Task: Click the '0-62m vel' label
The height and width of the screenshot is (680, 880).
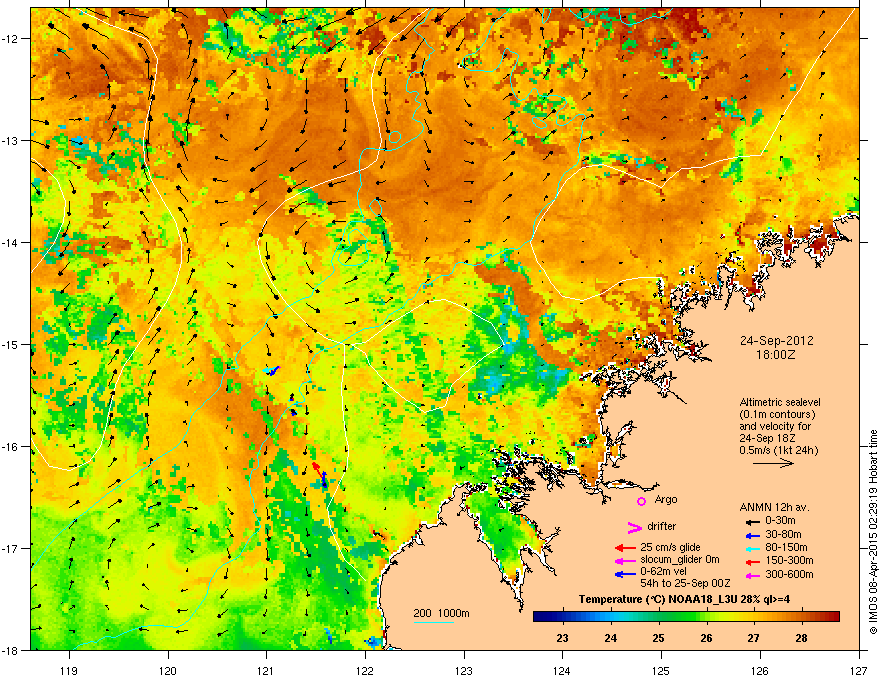Action: (x=664, y=572)
